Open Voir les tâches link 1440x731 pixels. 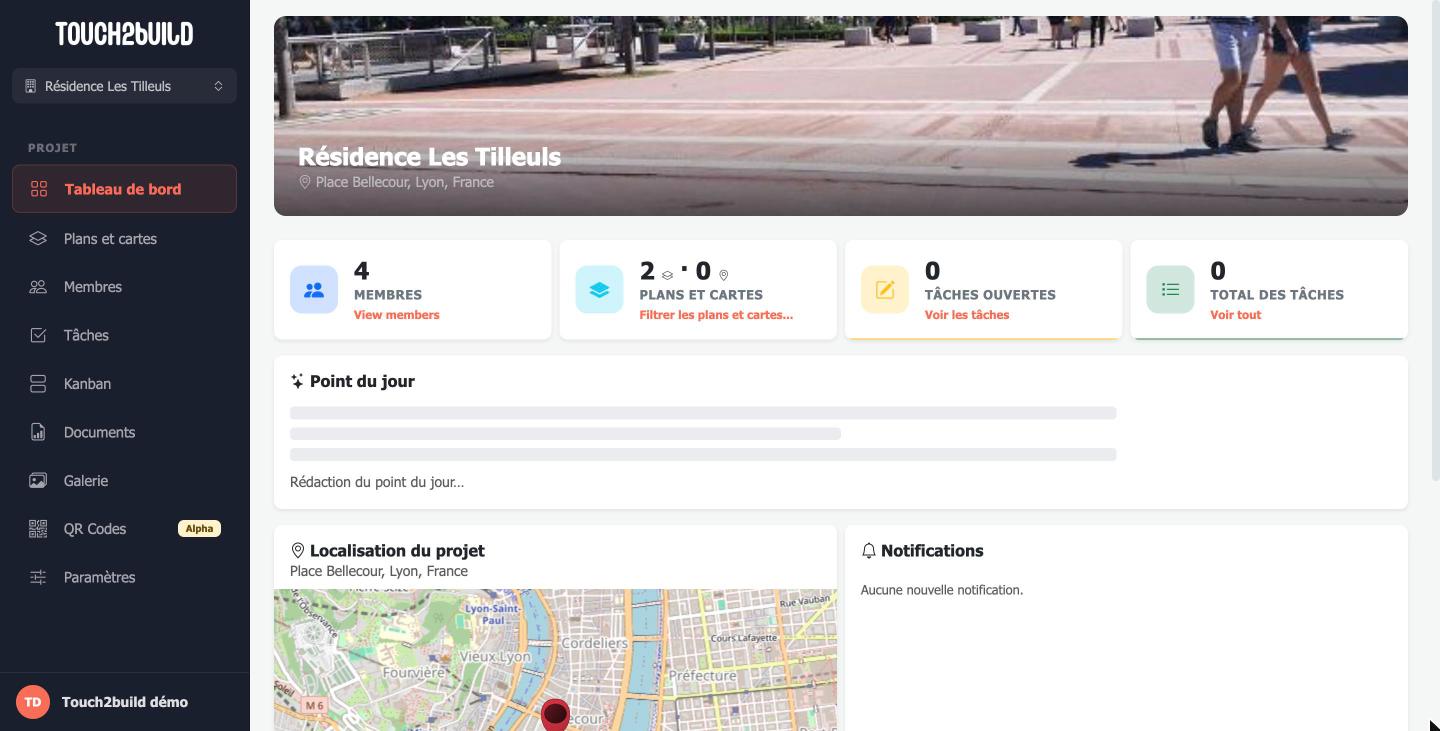click(967, 315)
